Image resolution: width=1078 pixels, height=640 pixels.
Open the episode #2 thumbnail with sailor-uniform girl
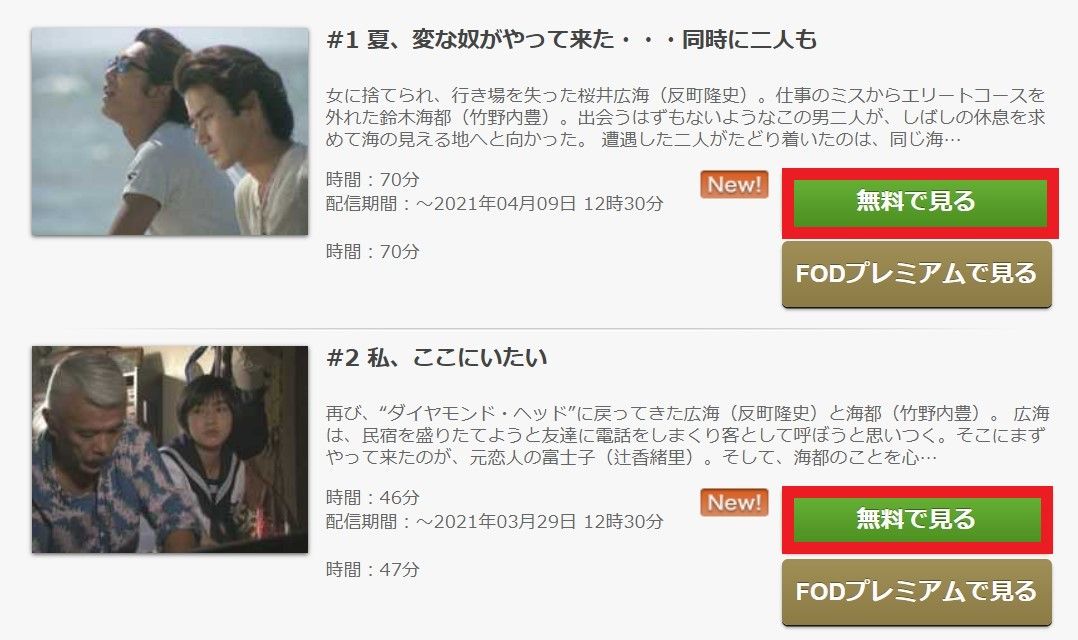[170, 450]
